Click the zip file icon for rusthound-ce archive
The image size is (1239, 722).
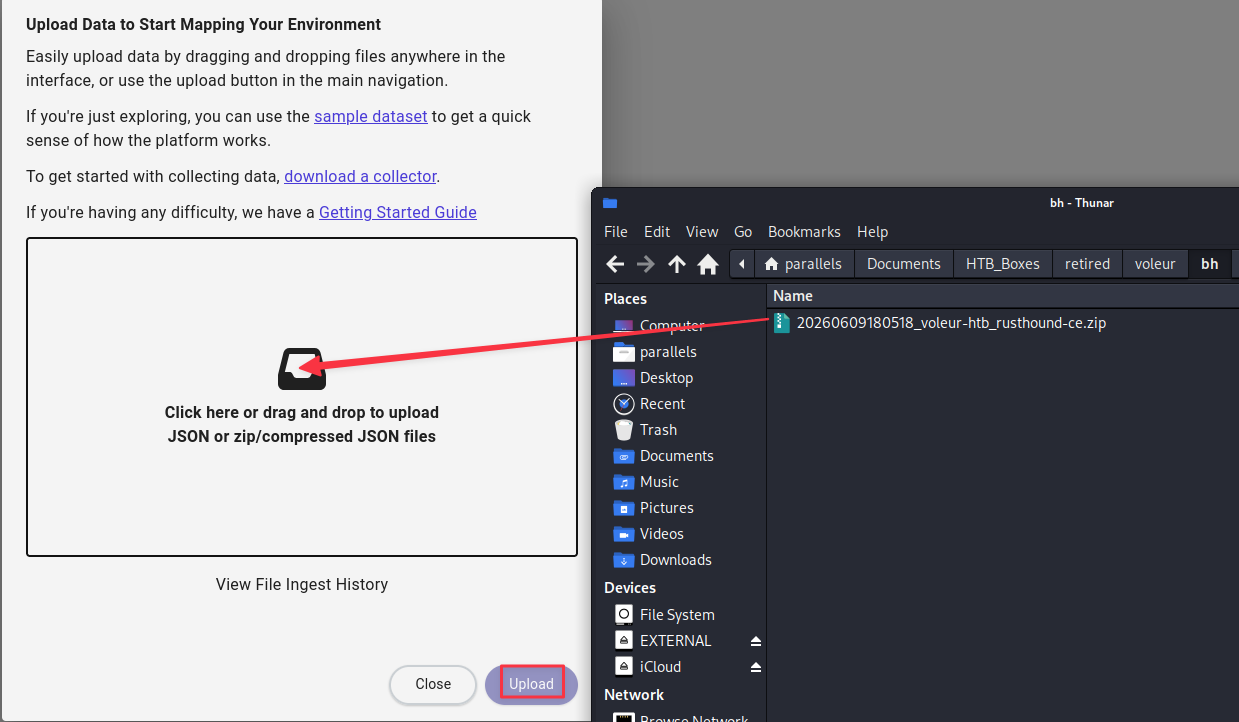coord(782,323)
